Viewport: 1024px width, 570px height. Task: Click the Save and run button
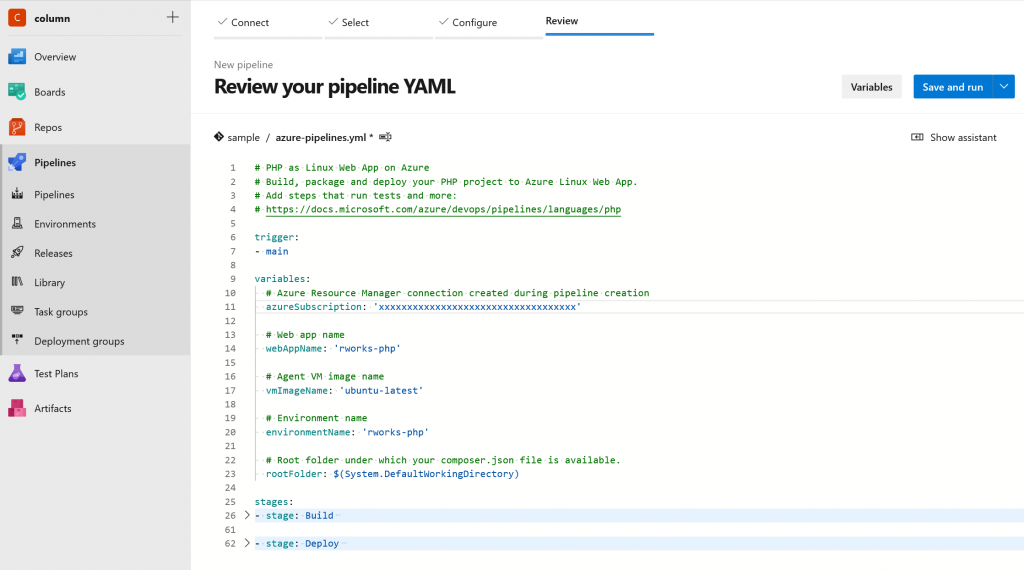(x=953, y=87)
